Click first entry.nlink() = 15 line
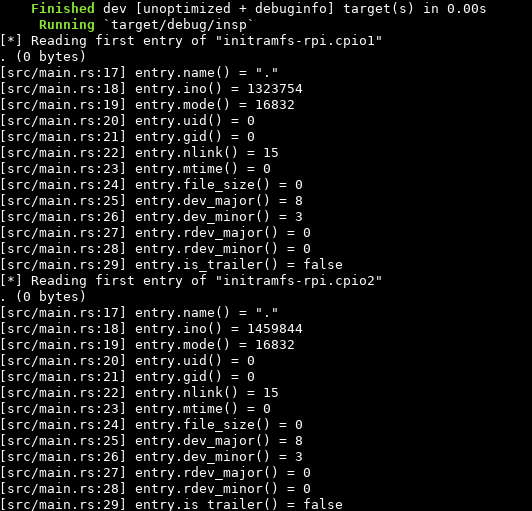 click(x=139, y=153)
